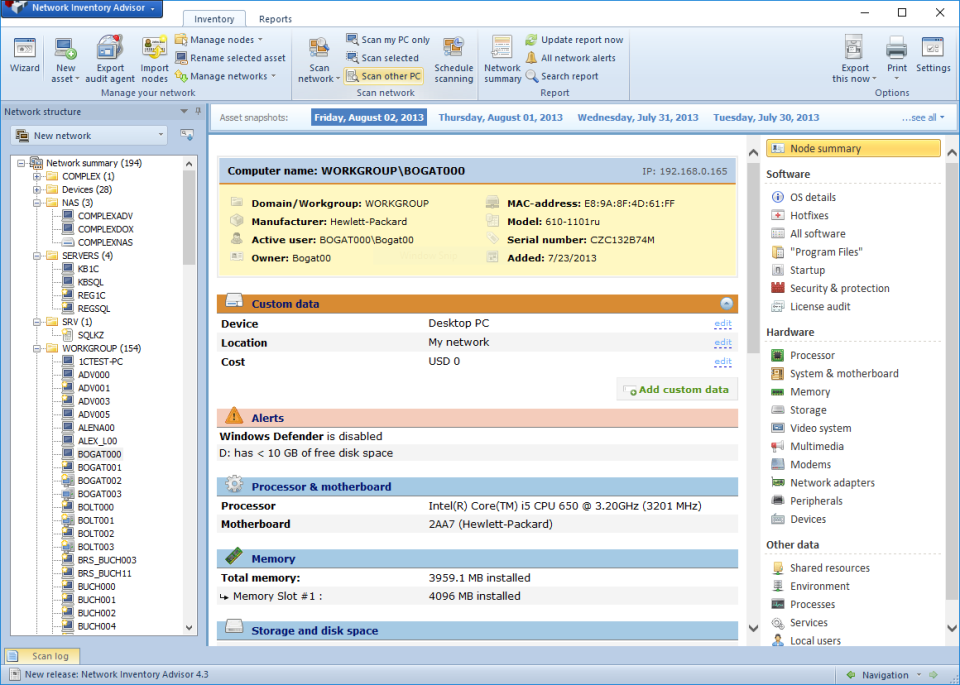Collapse the Custom data section
Image resolution: width=960 pixels, height=685 pixels.
pyautogui.click(x=727, y=303)
